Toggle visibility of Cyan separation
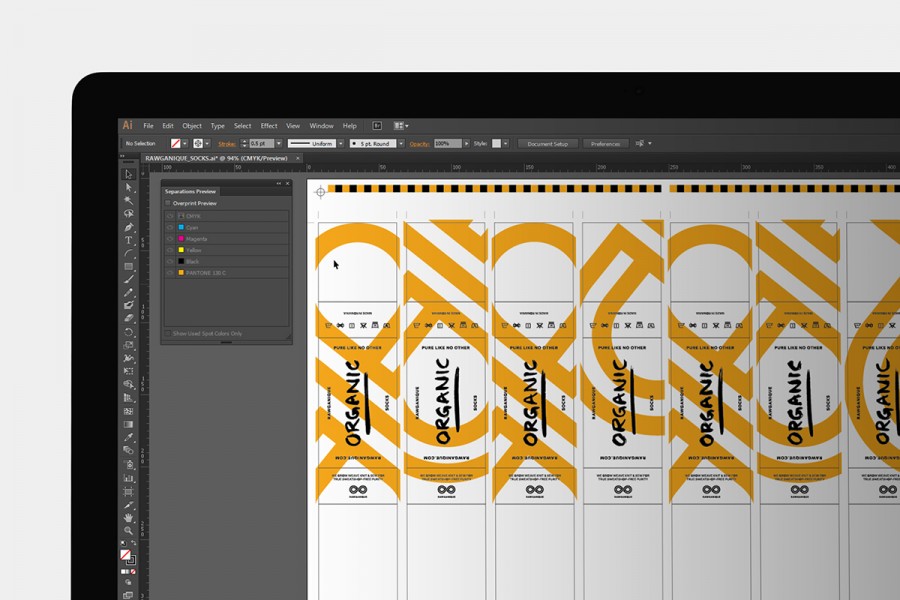 170,227
